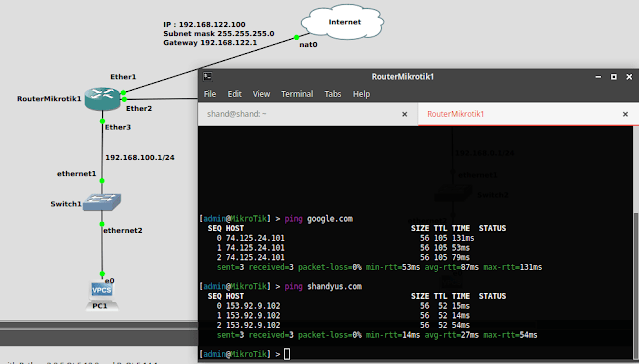The width and height of the screenshot is (639, 364).
Task: Open the Help menu
Action: 361,94
